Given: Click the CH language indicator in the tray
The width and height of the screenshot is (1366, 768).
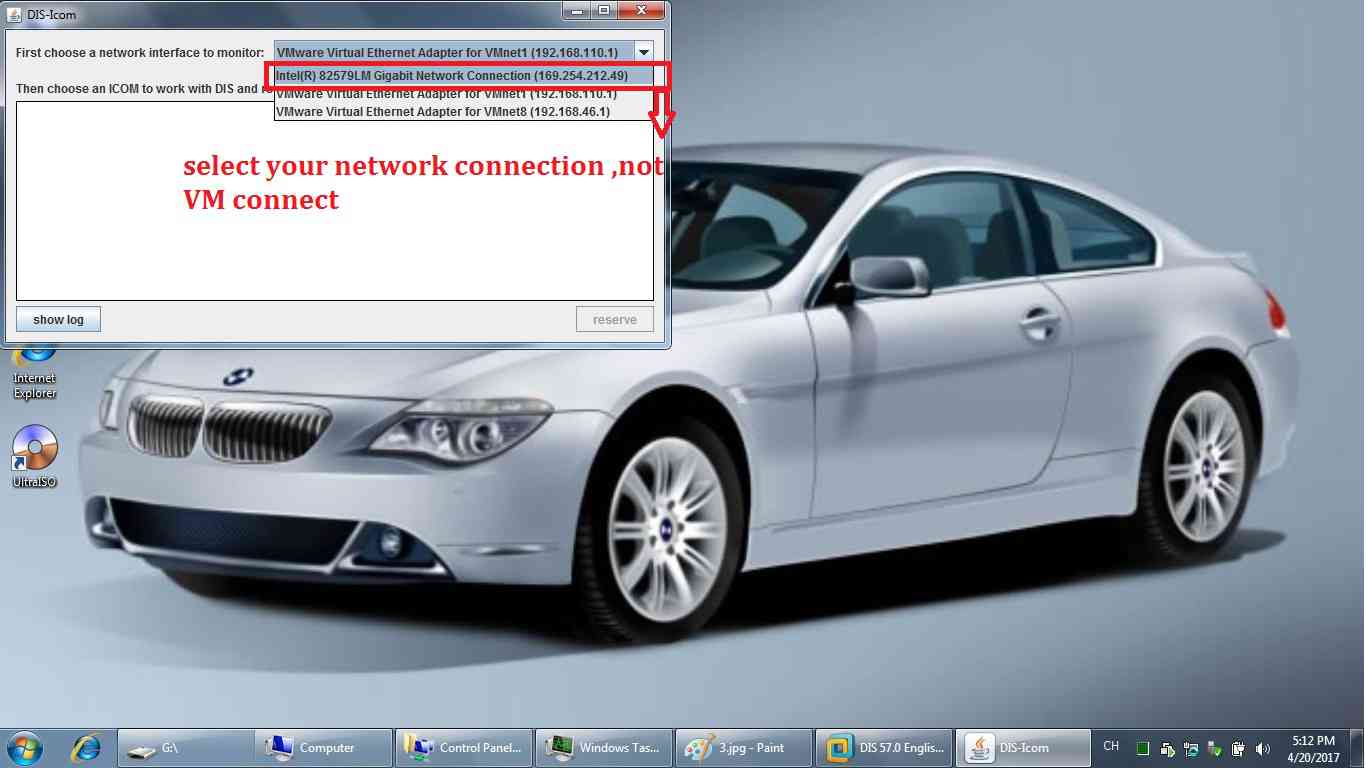Looking at the screenshot, I should [x=1111, y=746].
